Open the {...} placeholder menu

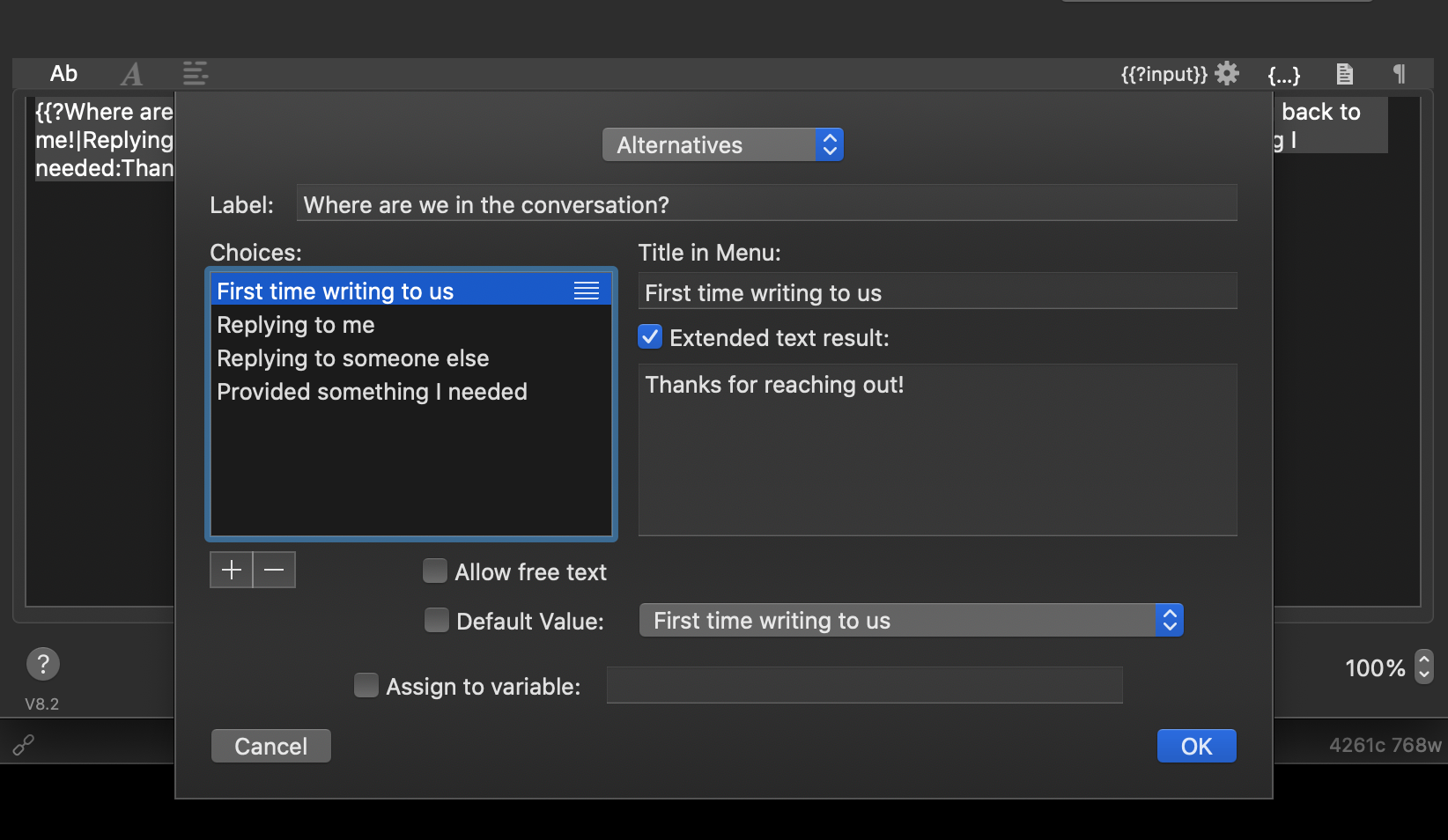[1283, 75]
